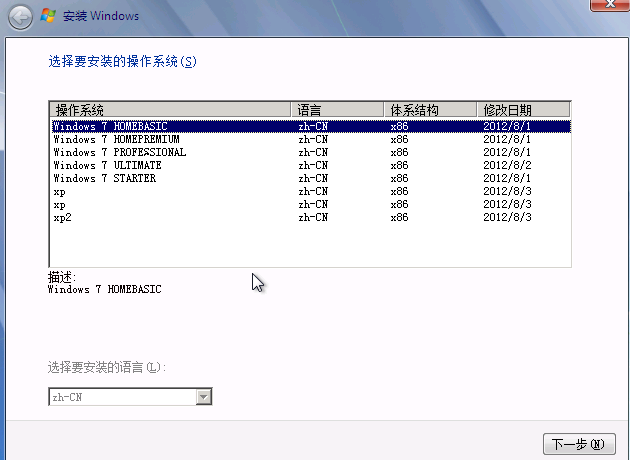Select the Windows 7 STARTER entry

(311, 178)
